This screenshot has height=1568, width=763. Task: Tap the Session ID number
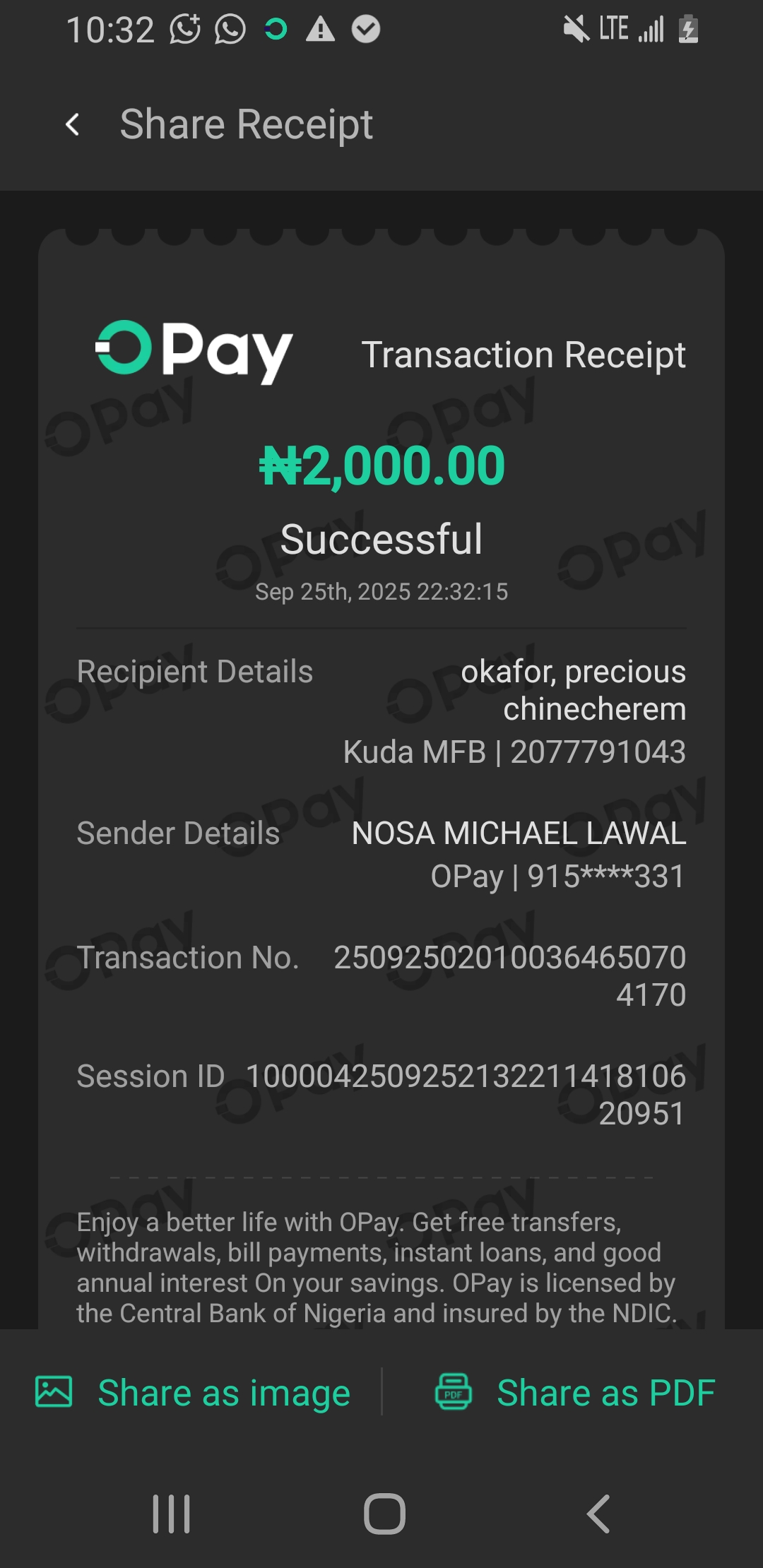pos(466,1094)
